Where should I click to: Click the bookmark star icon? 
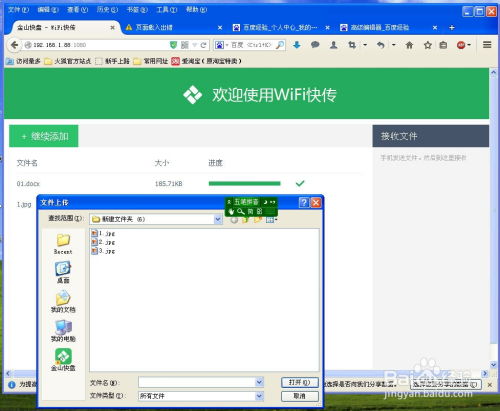pos(428,45)
